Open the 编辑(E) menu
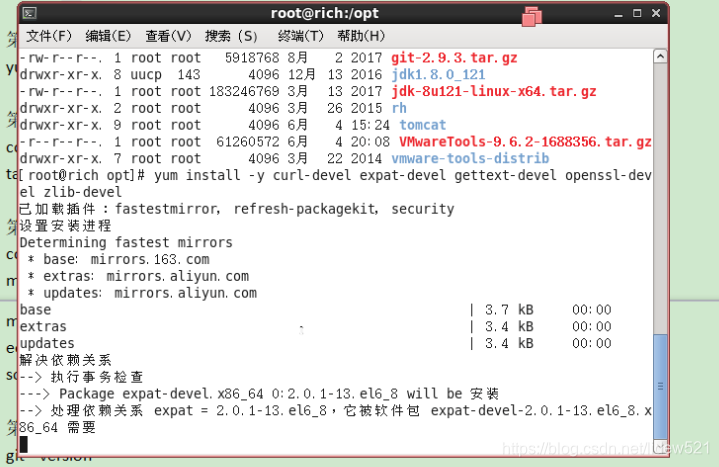This screenshot has width=719, height=467. (x=108, y=36)
